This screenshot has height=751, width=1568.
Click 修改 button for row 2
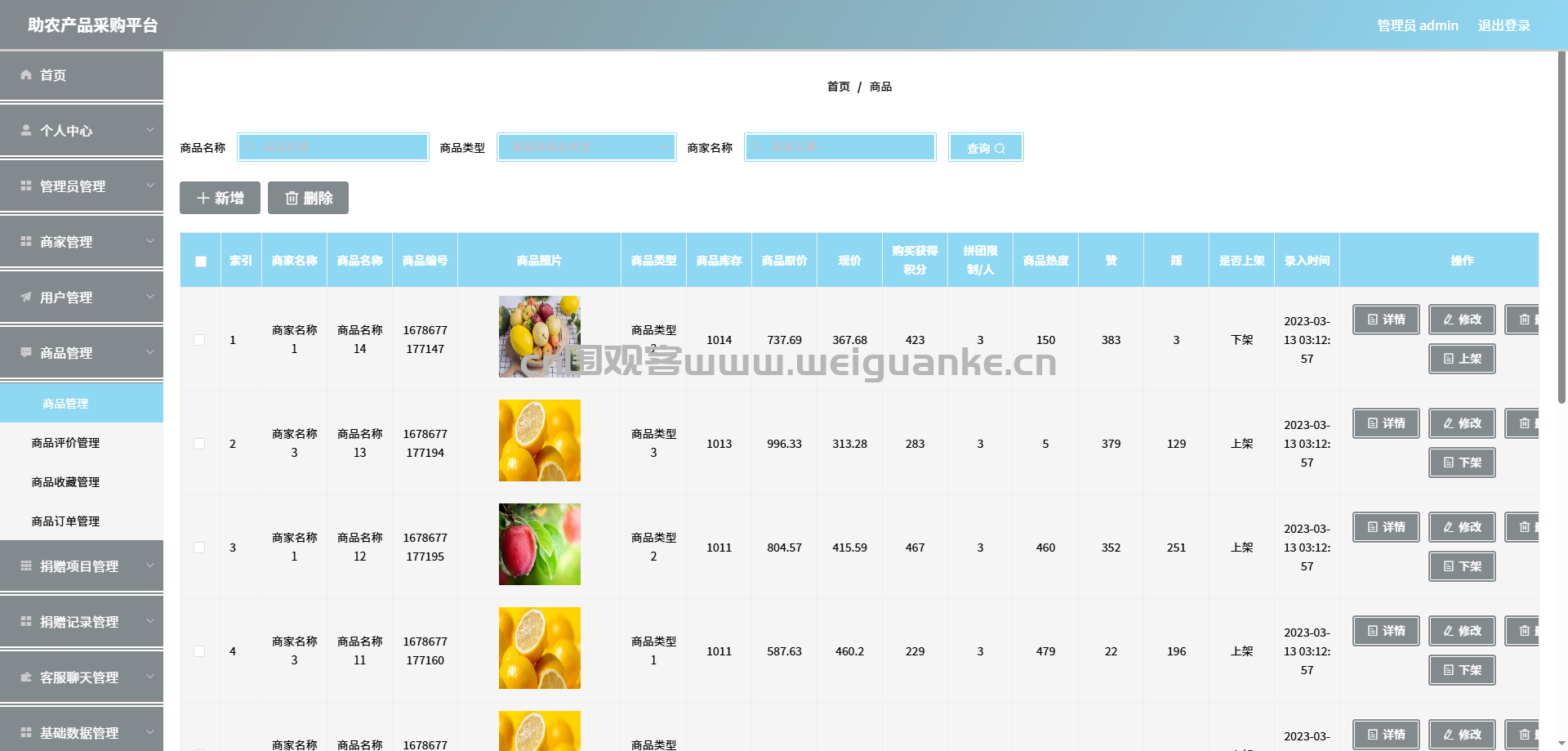point(1462,423)
